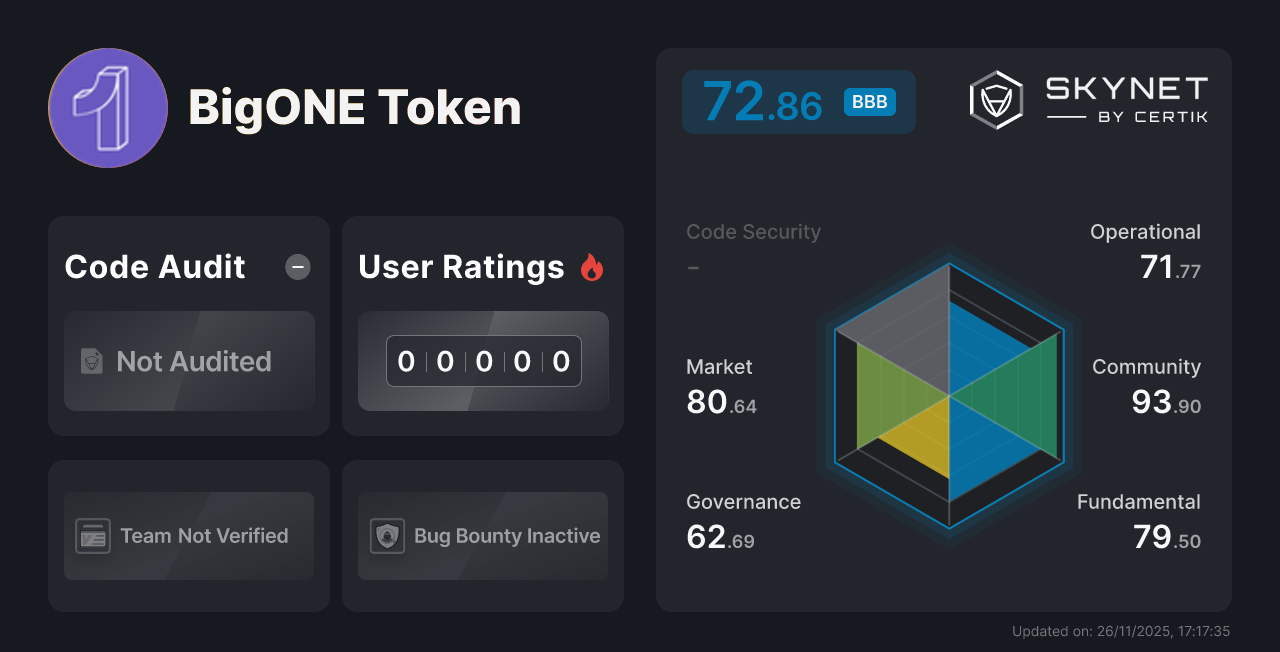
Task: Open the Code Audit section
Action: (x=154, y=267)
